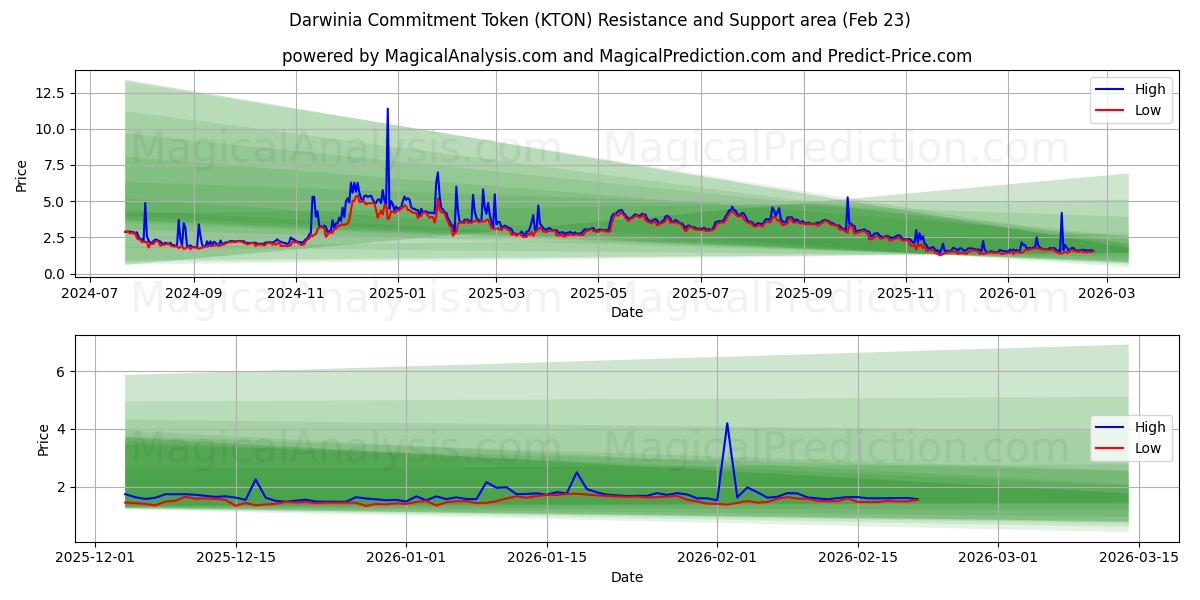Image resolution: width=1200 pixels, height=600 pixels.
Task: Click the tallest blue price spike near 2025-01
Action: (387, 110)
